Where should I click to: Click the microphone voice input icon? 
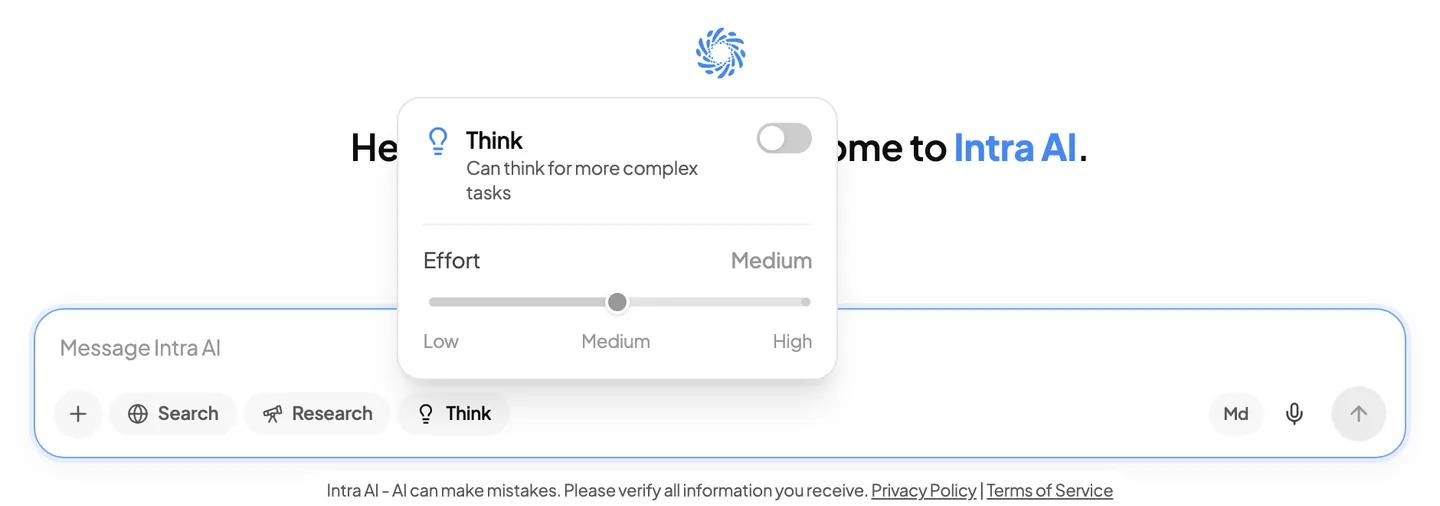[x=1294, y=414]
